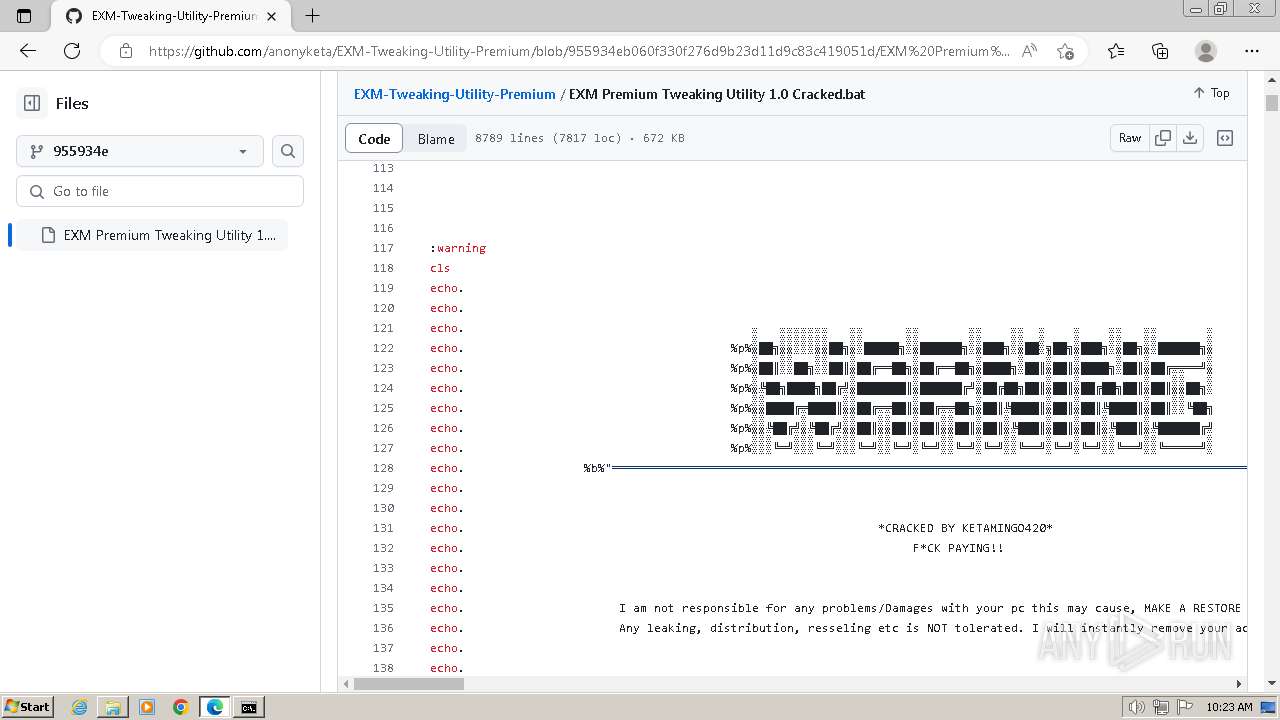Screen dimensions: 1280x720
Task: Close the EXM-Tweaking-Utility-Premium browser tab
Action: pyautogui.click(x=271, y=16)
